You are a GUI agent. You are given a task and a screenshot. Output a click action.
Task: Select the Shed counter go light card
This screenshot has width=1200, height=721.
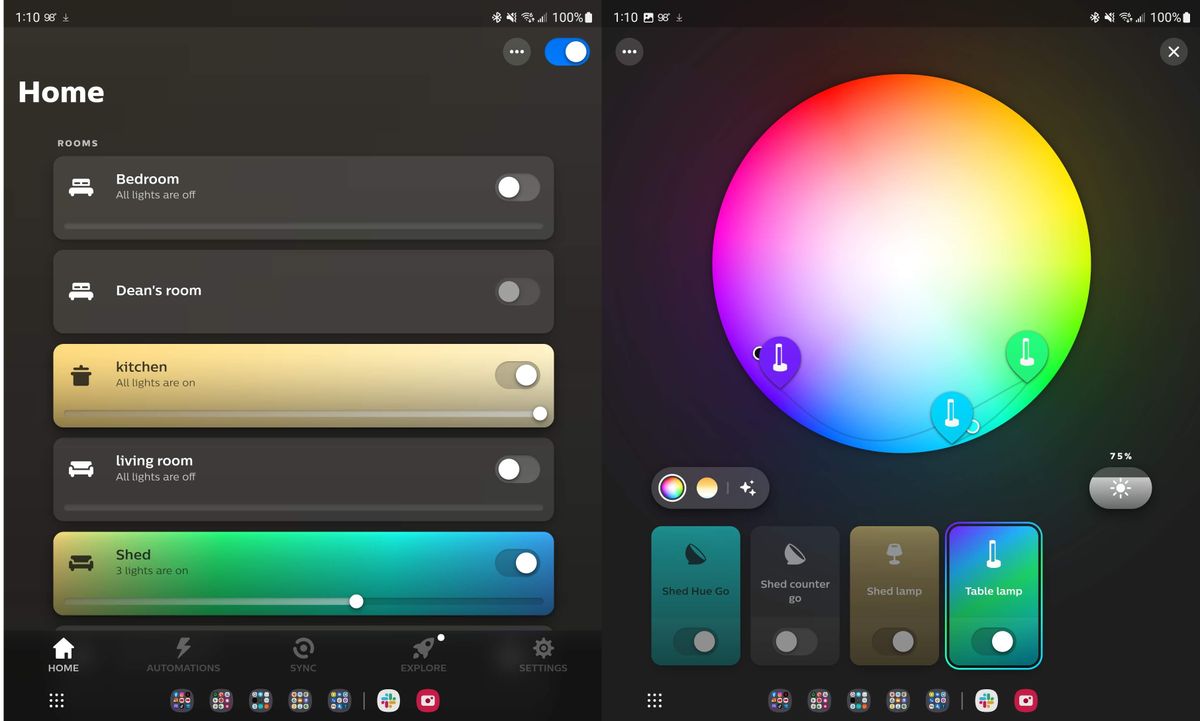click(795, 595)
